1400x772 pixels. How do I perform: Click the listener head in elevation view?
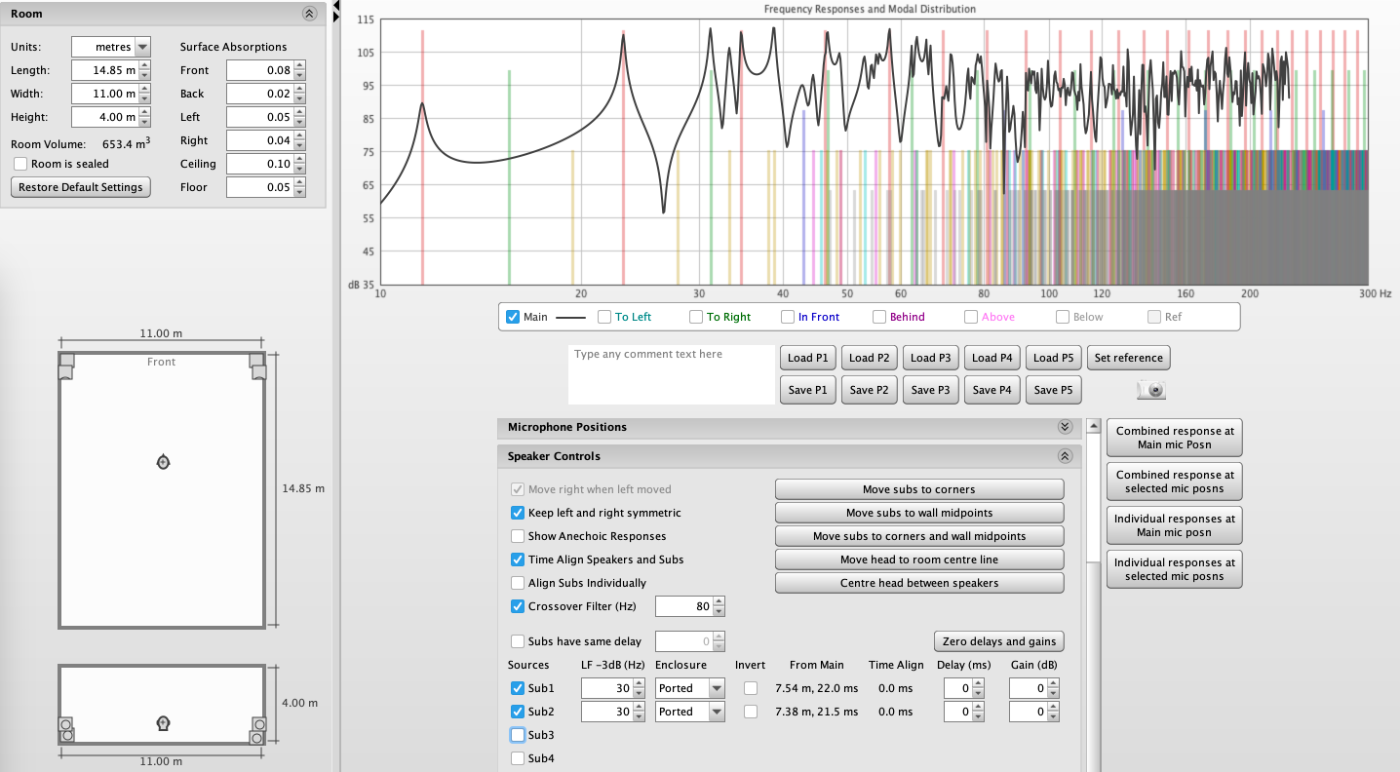tap(163, 723)
